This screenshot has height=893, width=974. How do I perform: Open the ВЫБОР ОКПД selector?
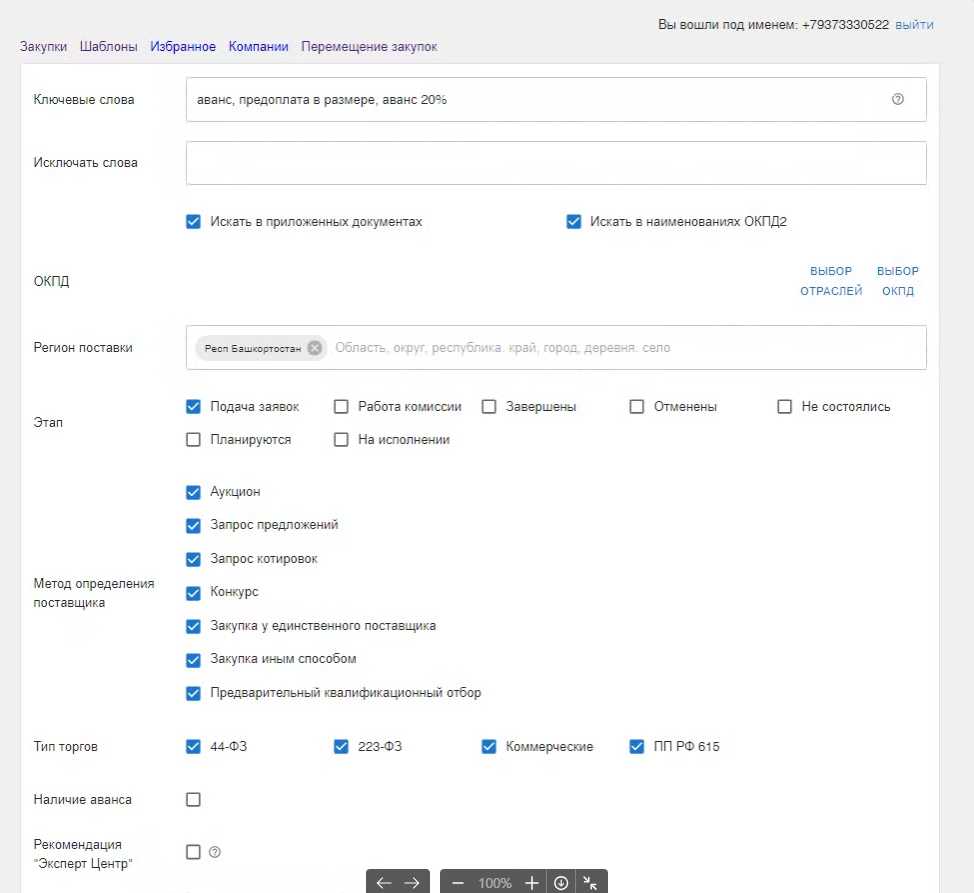tap(898, 281)
